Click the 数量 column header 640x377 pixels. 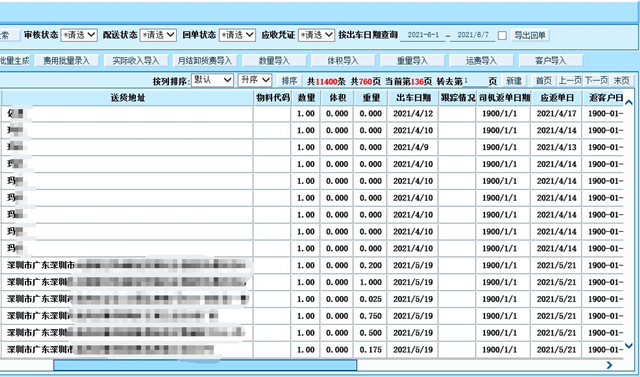[306, 98]
